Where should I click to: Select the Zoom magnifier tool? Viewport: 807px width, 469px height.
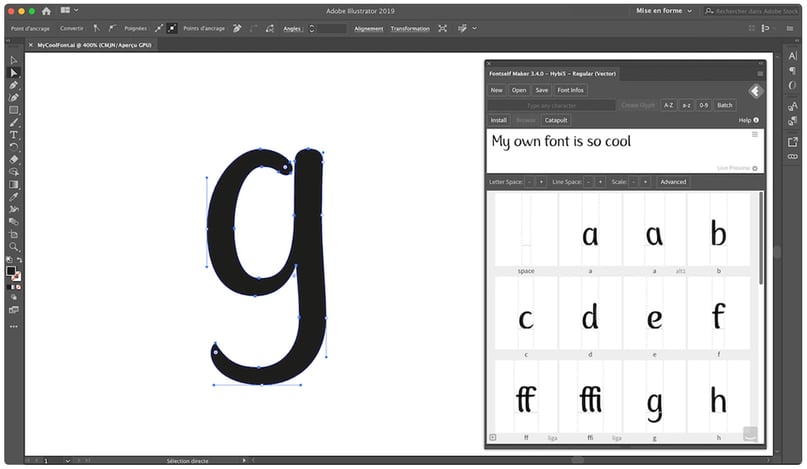click(14, 246)
